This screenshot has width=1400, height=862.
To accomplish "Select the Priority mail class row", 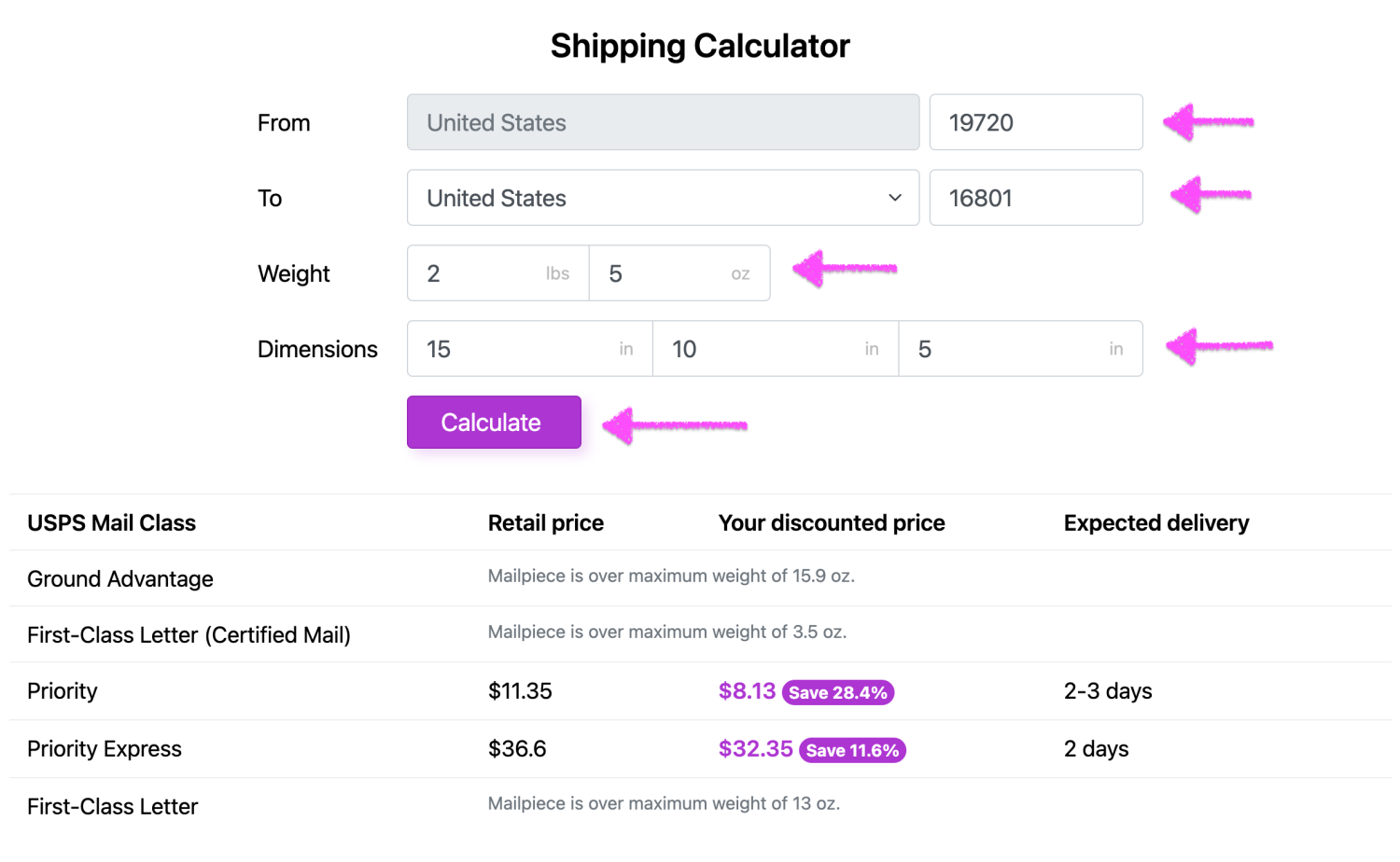I will coord(700,691).
